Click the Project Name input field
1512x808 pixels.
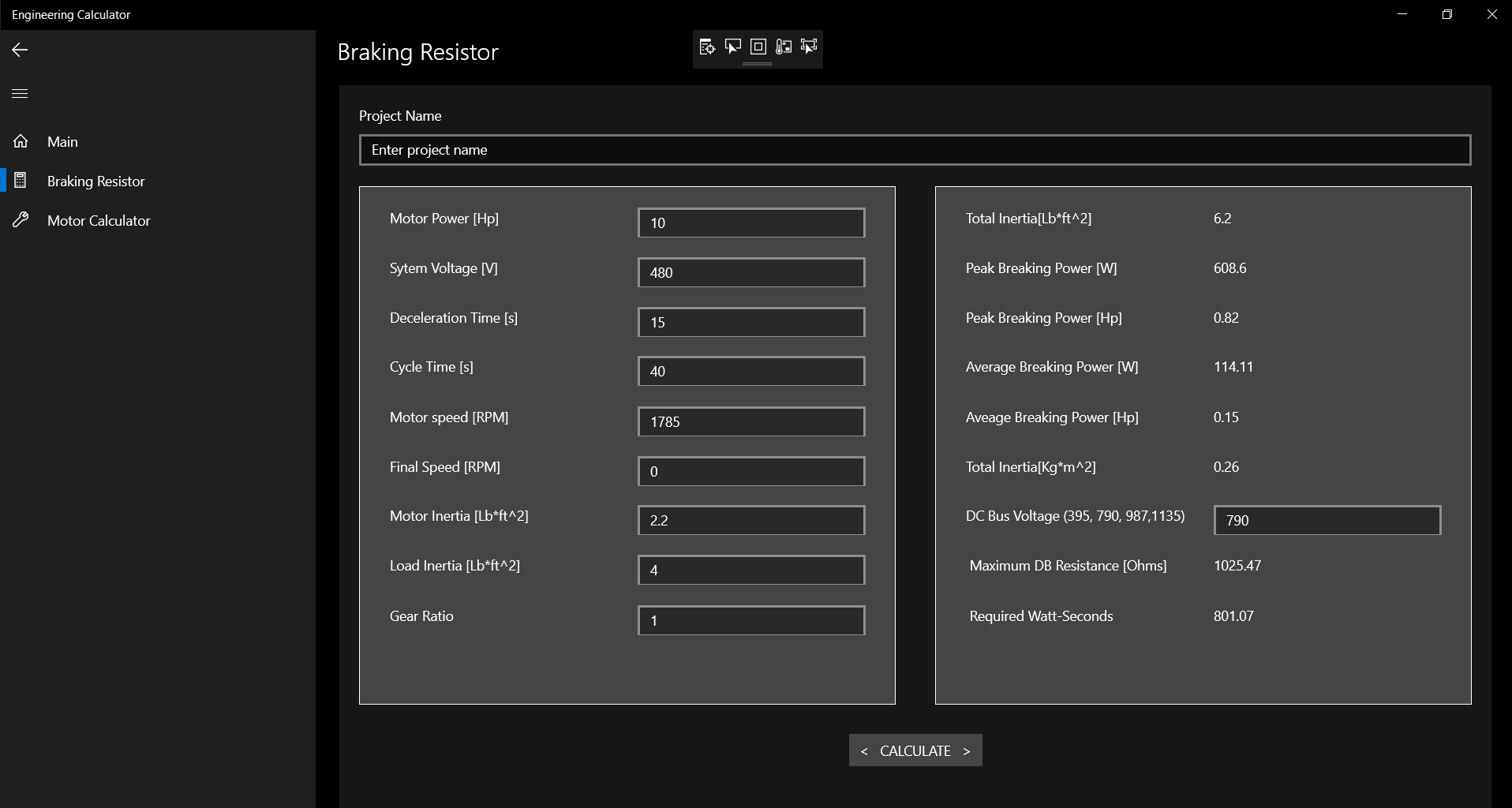click(915, 150)
